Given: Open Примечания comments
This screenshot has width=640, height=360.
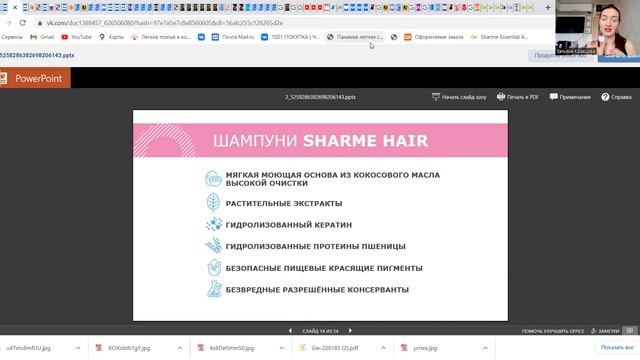Looking at the screenshot, I should 570,97.
